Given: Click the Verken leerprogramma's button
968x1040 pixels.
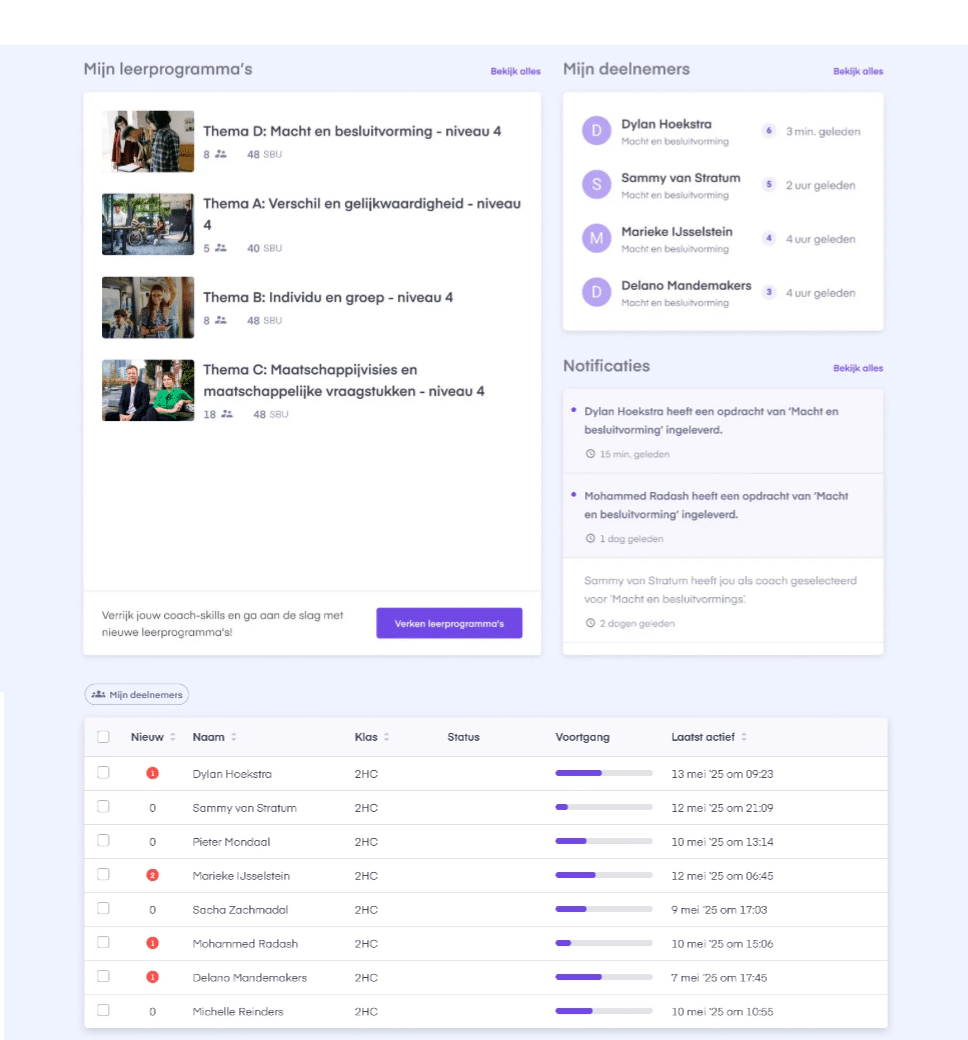Looking at the screenshot, I should pos(449,623).
